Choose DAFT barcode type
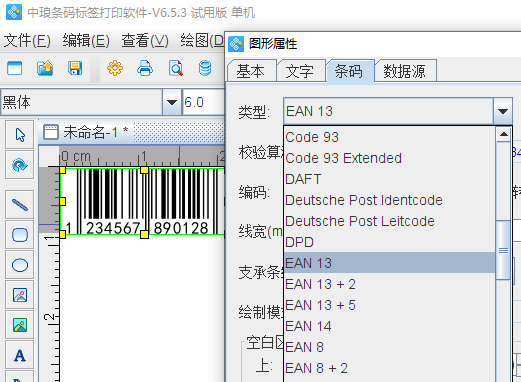521x382 pixels. click(389, 179)
